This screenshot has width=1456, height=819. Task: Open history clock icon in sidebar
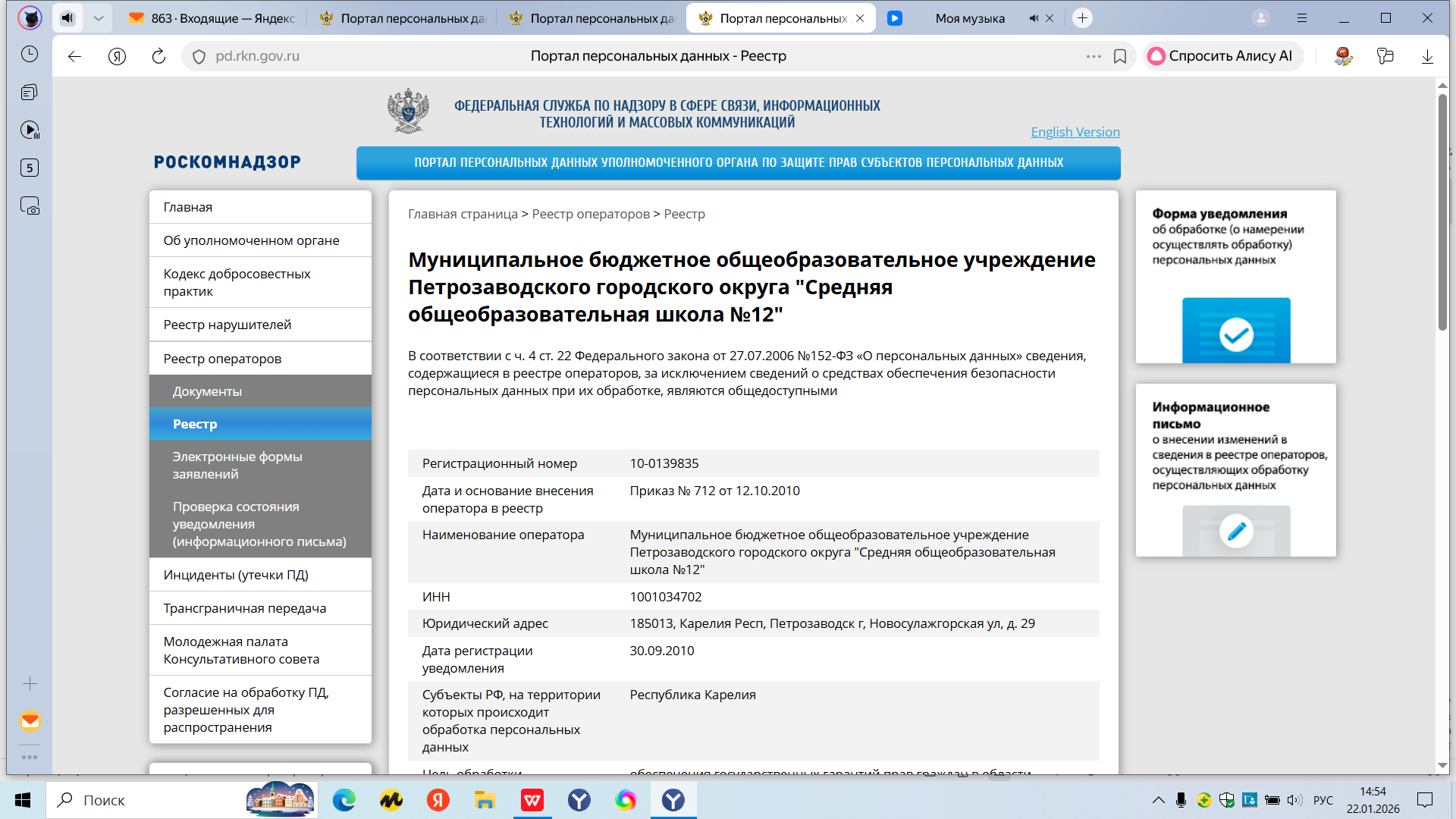pyautogui.click(x=30, y=55)
